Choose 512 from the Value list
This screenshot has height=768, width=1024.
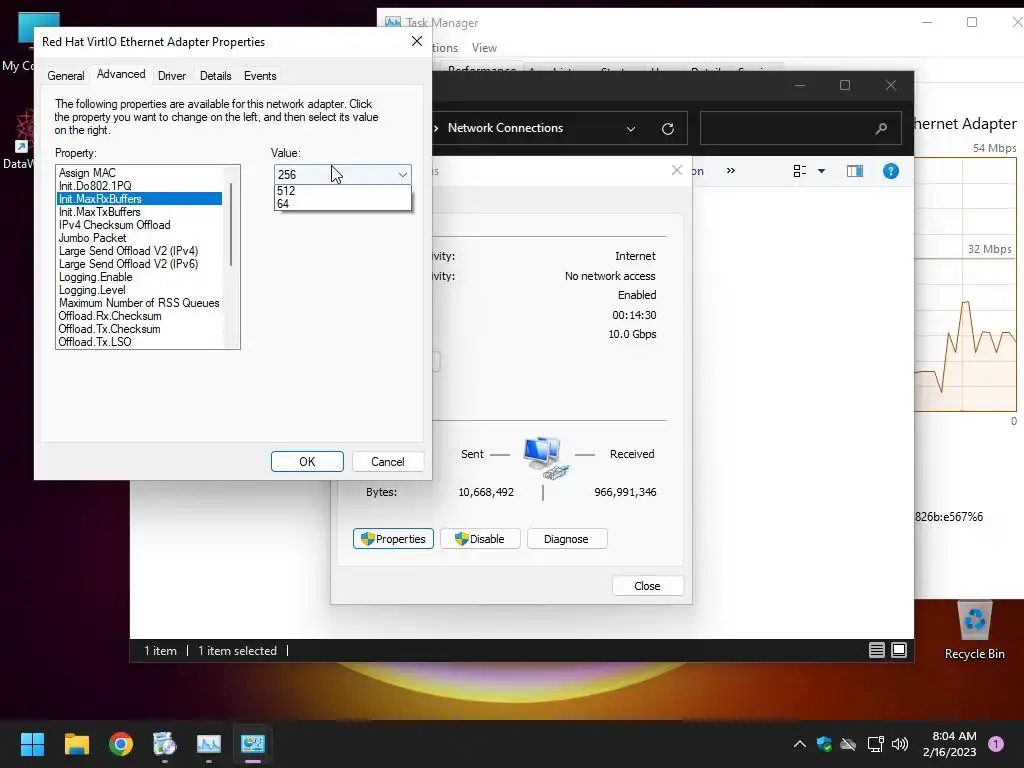pos(343,191)
